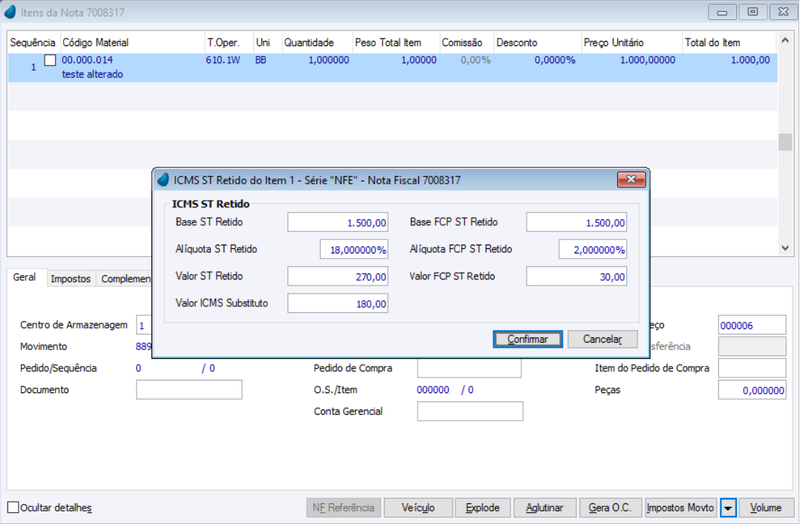Click the field containing 000006

click(x=752, y=325)
